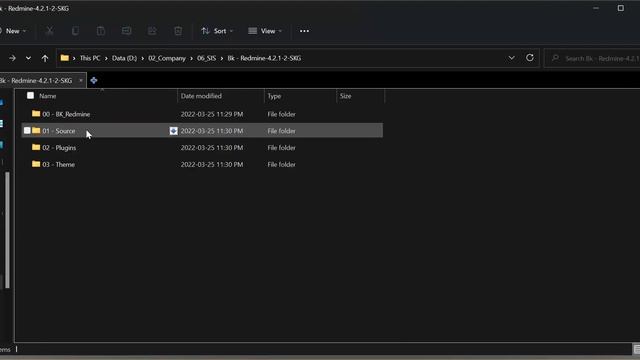Open the View dropdown menu
The height and width of the screenshot is (360, 640).
[265, 31]
